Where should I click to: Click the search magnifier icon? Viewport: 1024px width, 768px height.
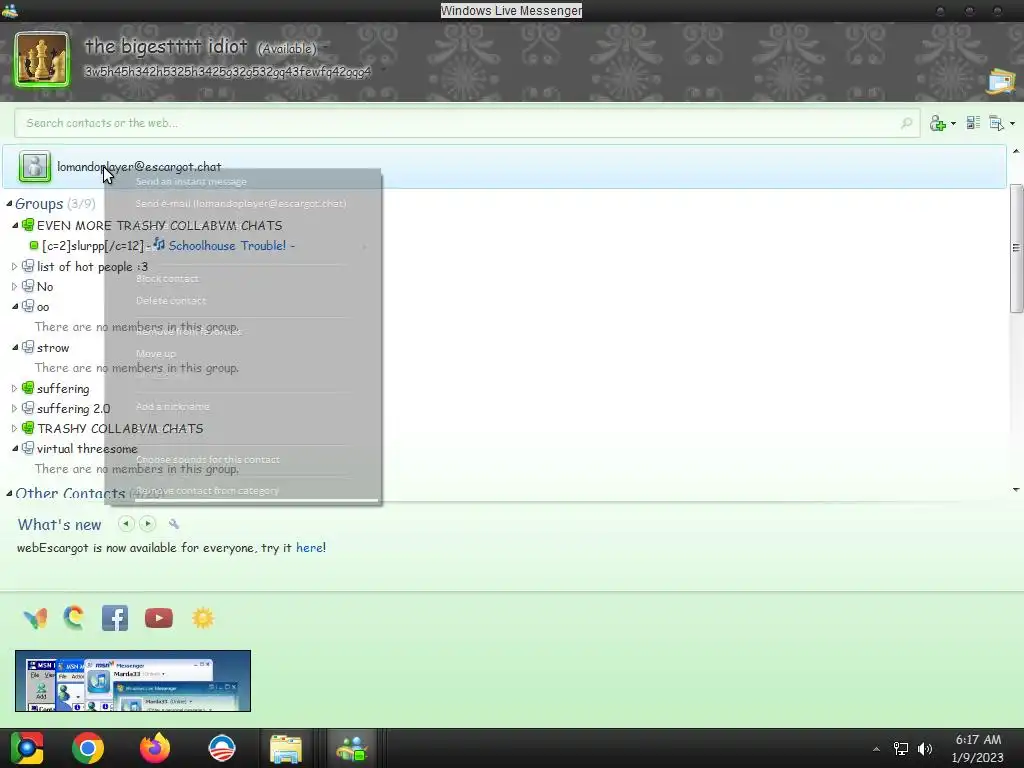pyautogui.click(x=906, y=123)
